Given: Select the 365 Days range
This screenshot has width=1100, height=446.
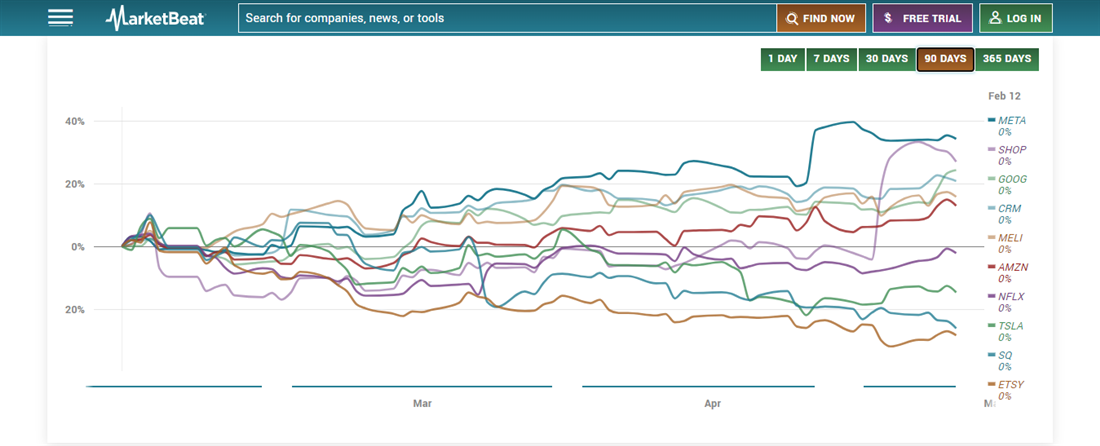Looking at the screenshot, I should [1006, 59].
